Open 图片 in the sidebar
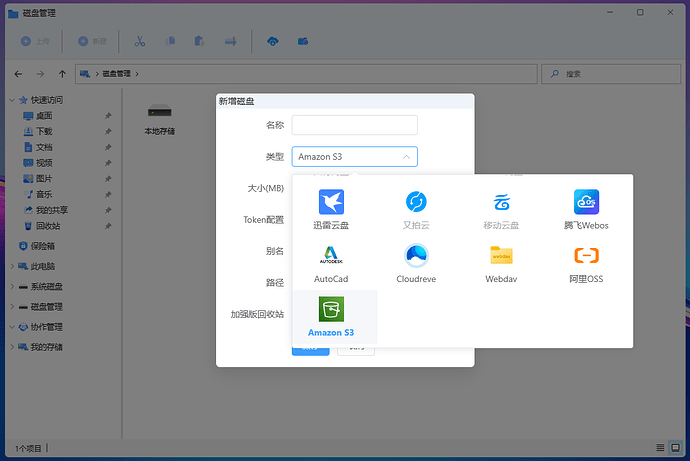Viewport: 690px width, 461px height. [x=44, y=179]
